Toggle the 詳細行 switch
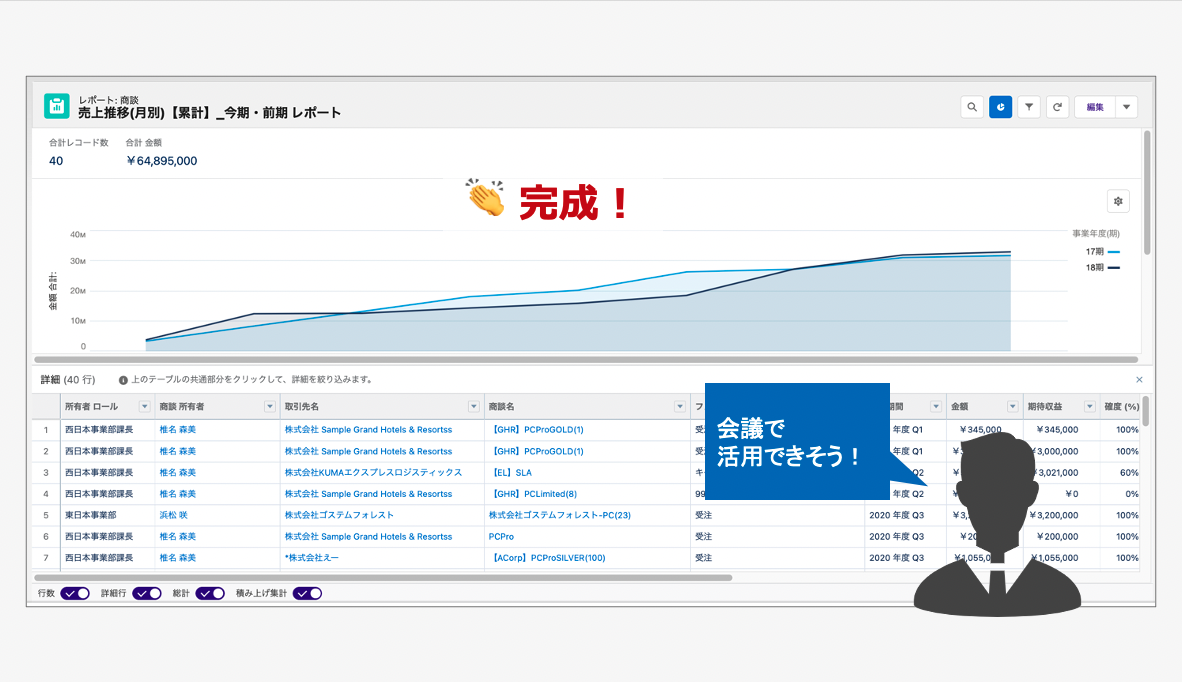 click(147, 593)
